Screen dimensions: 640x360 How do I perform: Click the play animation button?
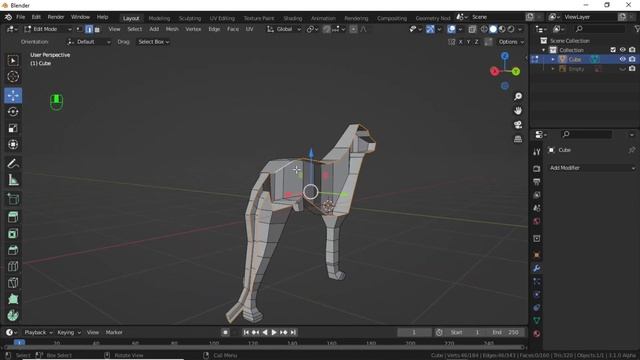274,332
